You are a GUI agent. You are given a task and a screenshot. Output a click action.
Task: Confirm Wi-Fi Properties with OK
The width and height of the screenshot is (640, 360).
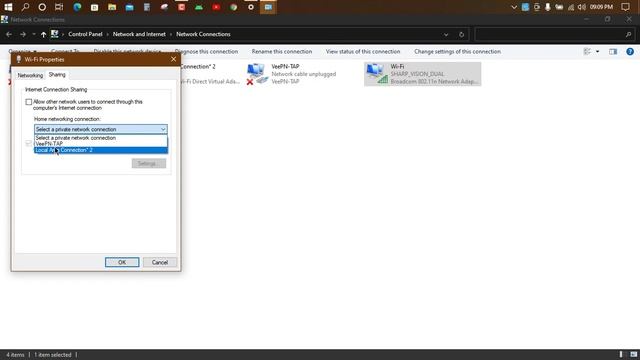[x=122, y=262]
